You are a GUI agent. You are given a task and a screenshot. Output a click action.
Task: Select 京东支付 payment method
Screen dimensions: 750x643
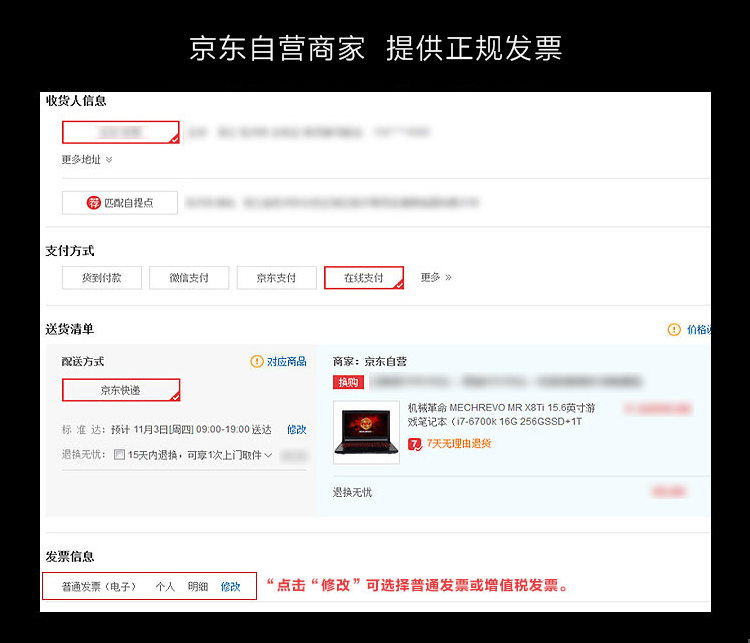pyautogui.click(x=276, y=278)
